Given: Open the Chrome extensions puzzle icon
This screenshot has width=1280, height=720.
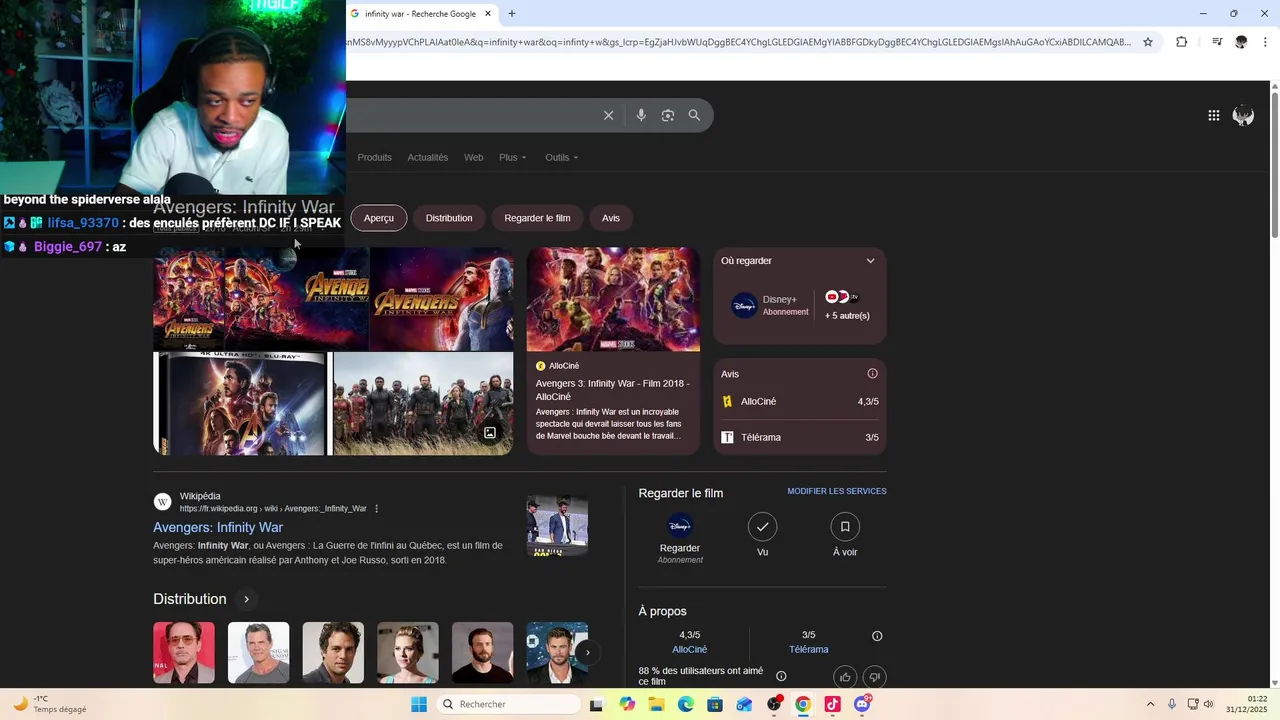Looking at the screenshot, I should coord(1181,42).
